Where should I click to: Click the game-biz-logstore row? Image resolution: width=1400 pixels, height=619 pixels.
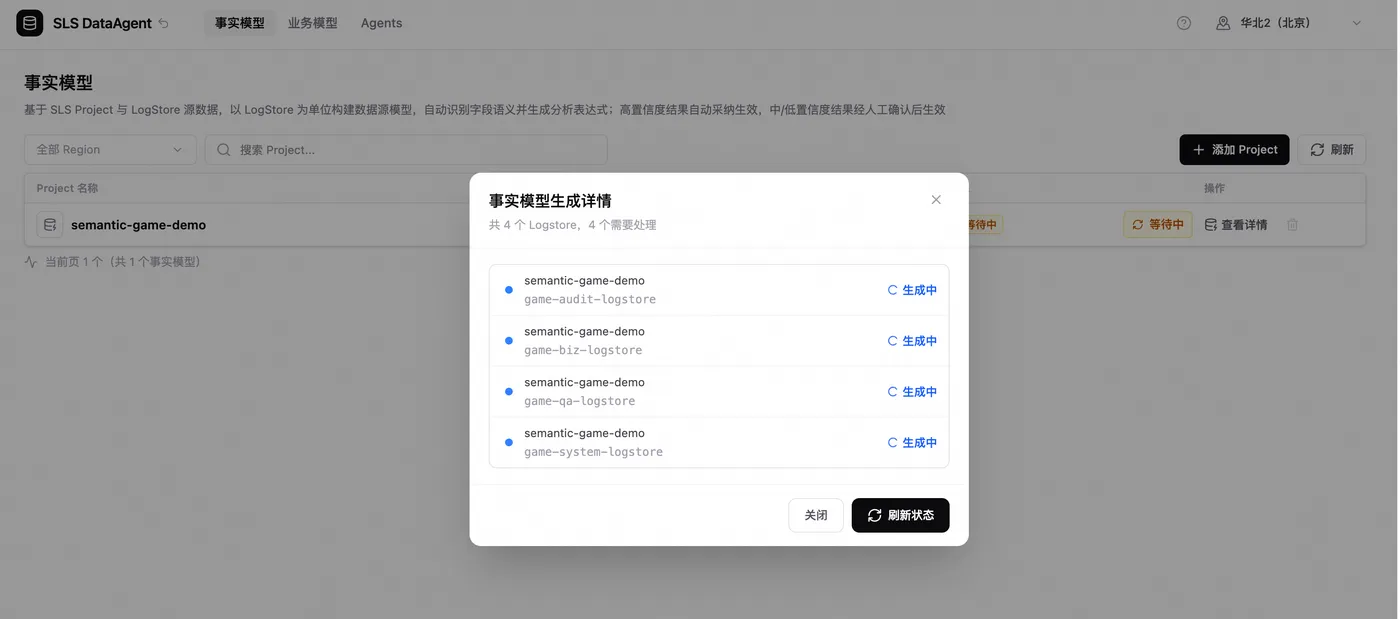coord(719,341)
